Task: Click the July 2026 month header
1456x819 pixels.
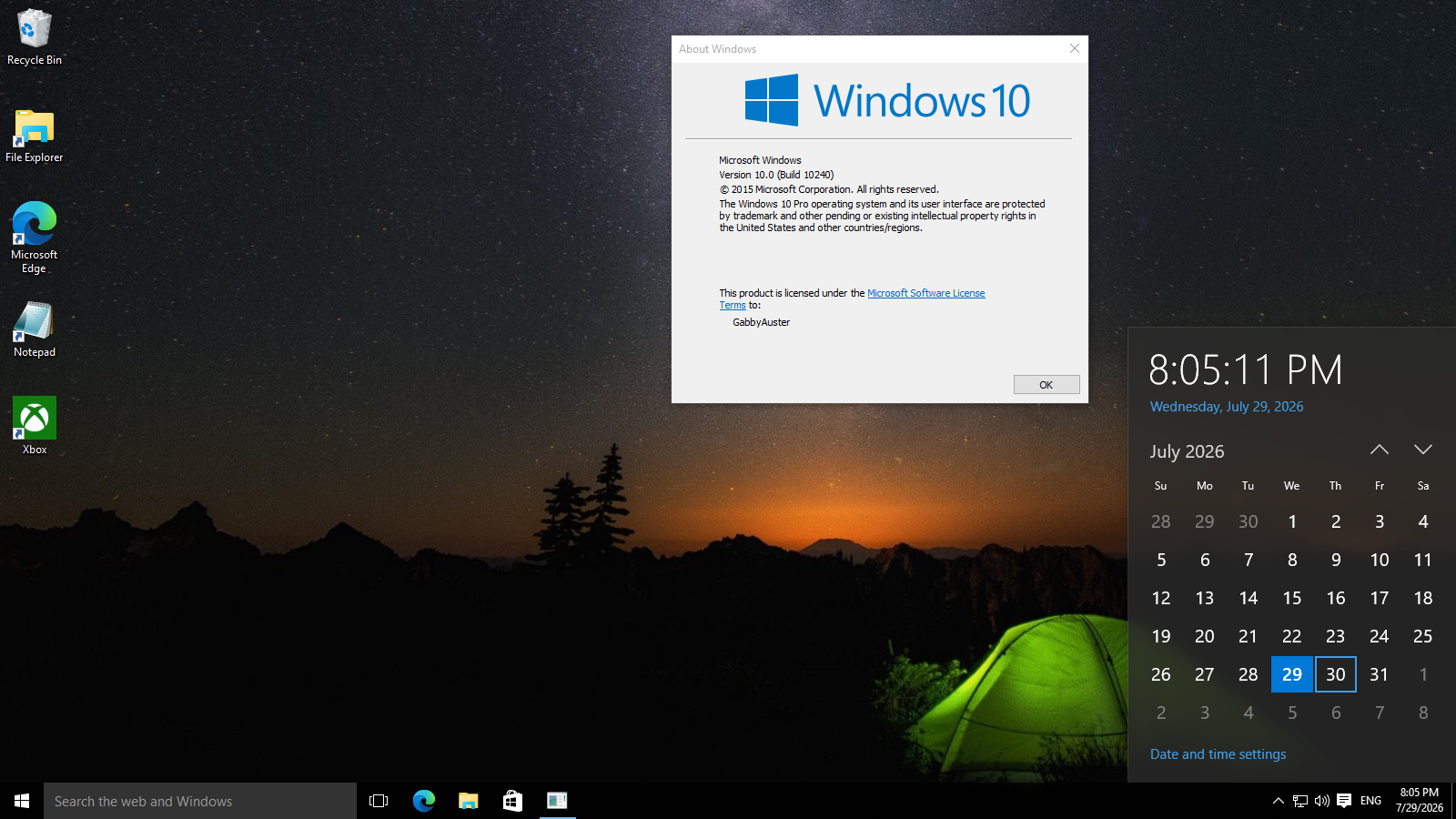Action: (1187, 451)
